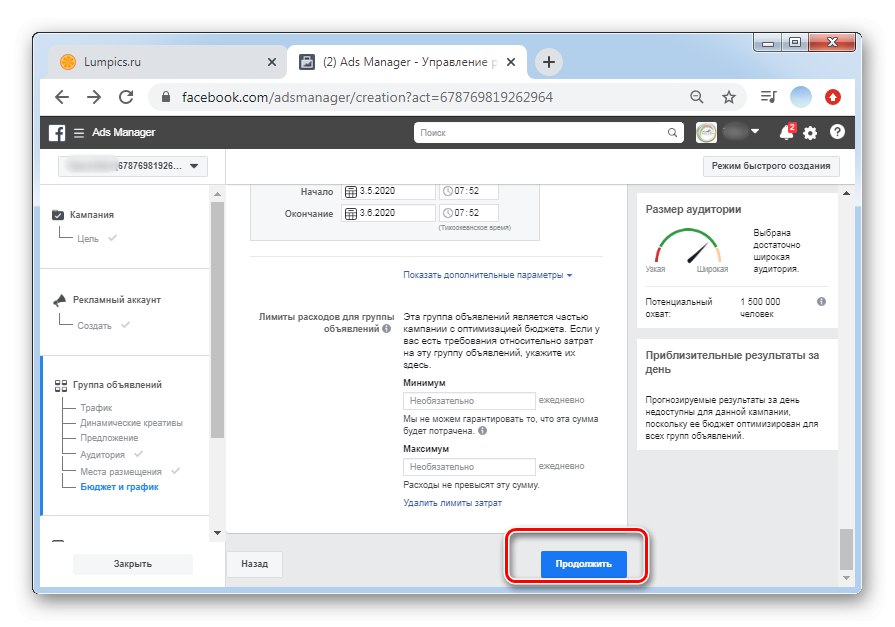Viewport: 895px width, 627px height.
Task: Close the Ads Manager tab
Action: click(511, 62)
